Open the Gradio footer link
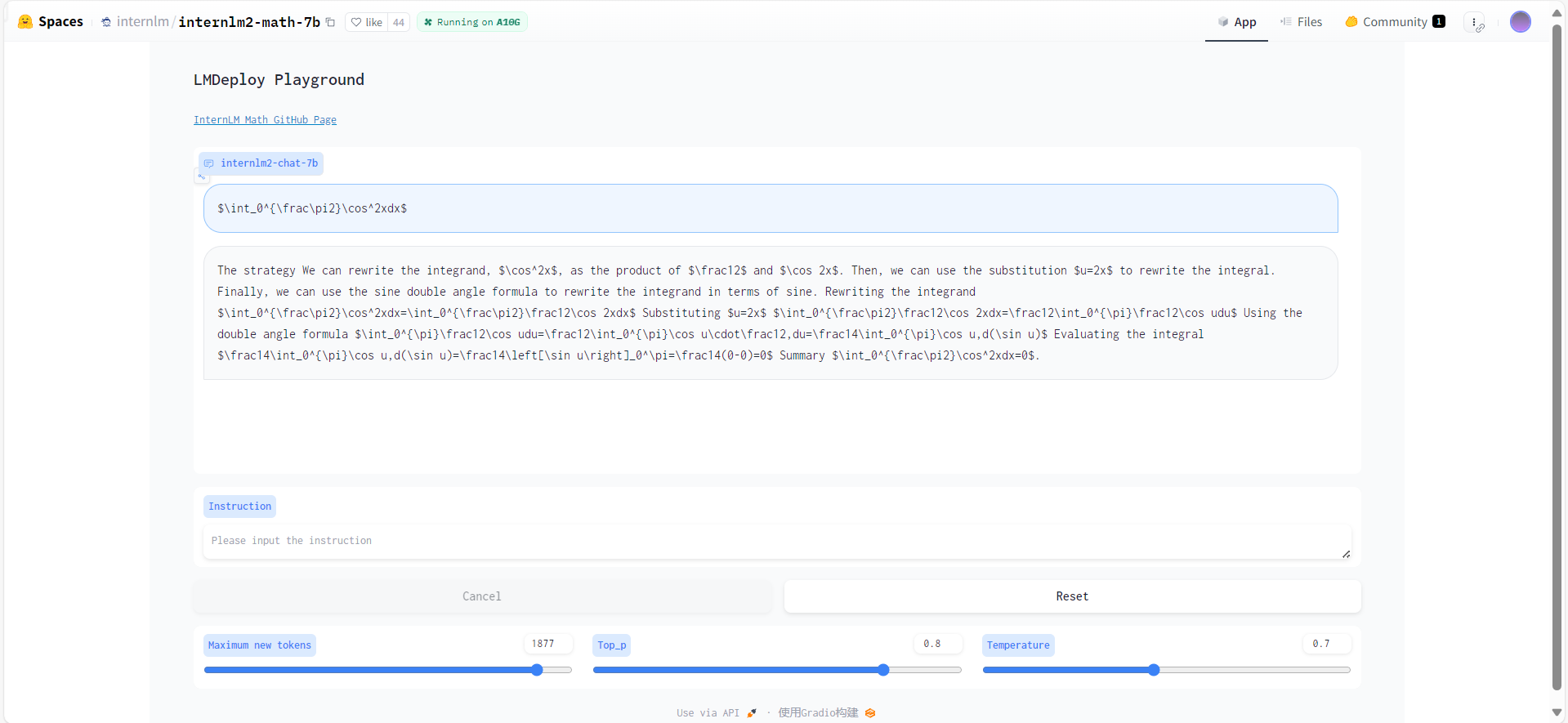The image size is (1568, 723). point(826,713)
